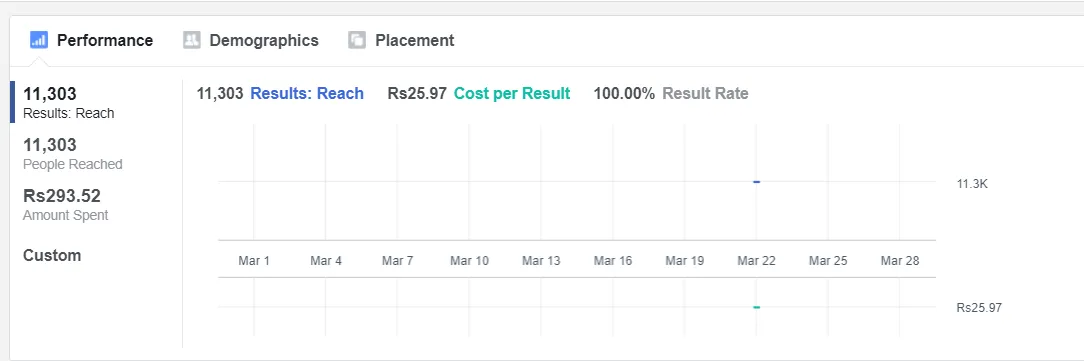Image resolution: width=1084 pixels, height=361 pixels.
Task: Click the Mar 22 date label
Action: click(756, 261)
